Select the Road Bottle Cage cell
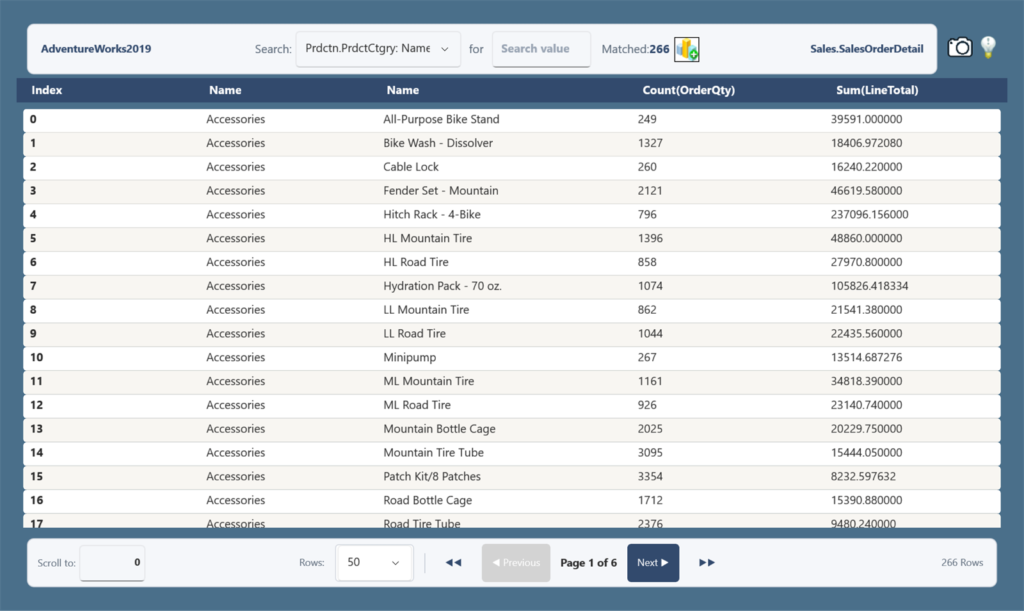1024x611 pixels. pyautogui.click(x=428, y=501)
